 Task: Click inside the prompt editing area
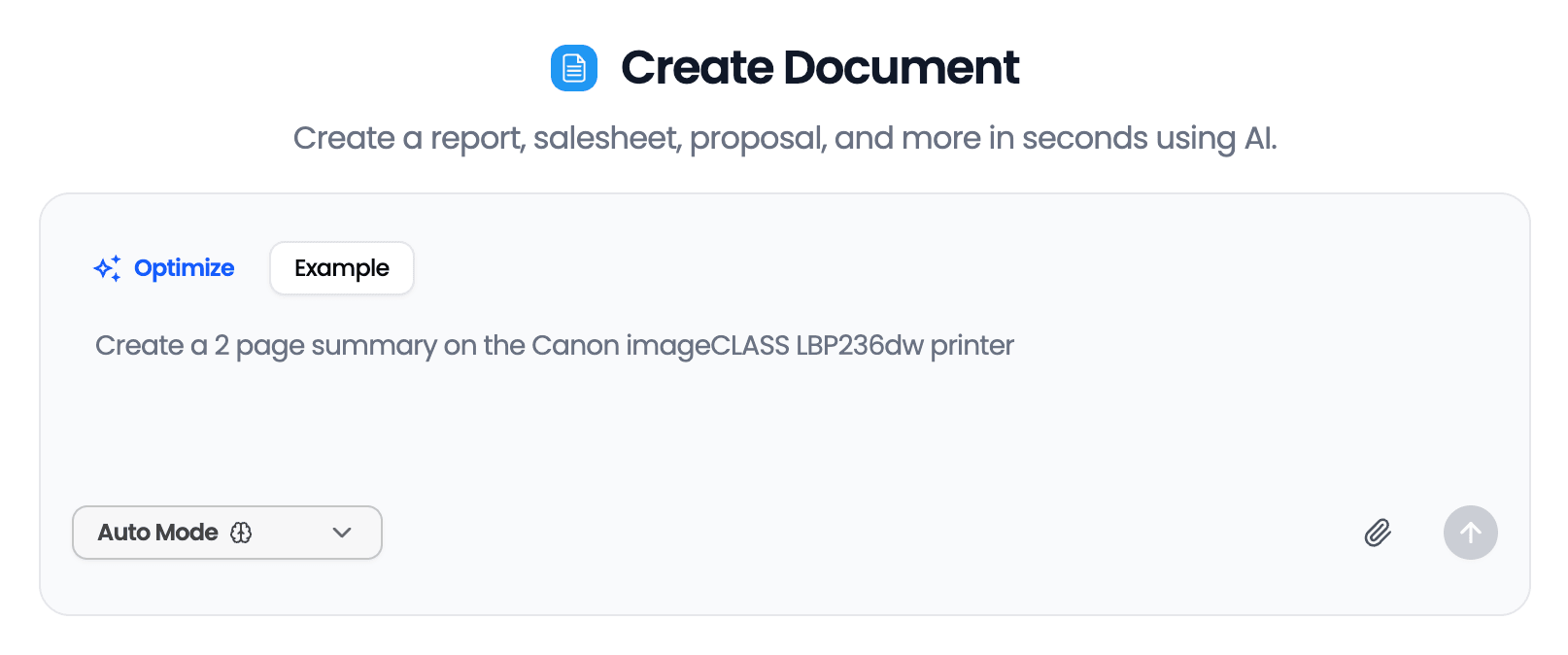pos(680,408)
